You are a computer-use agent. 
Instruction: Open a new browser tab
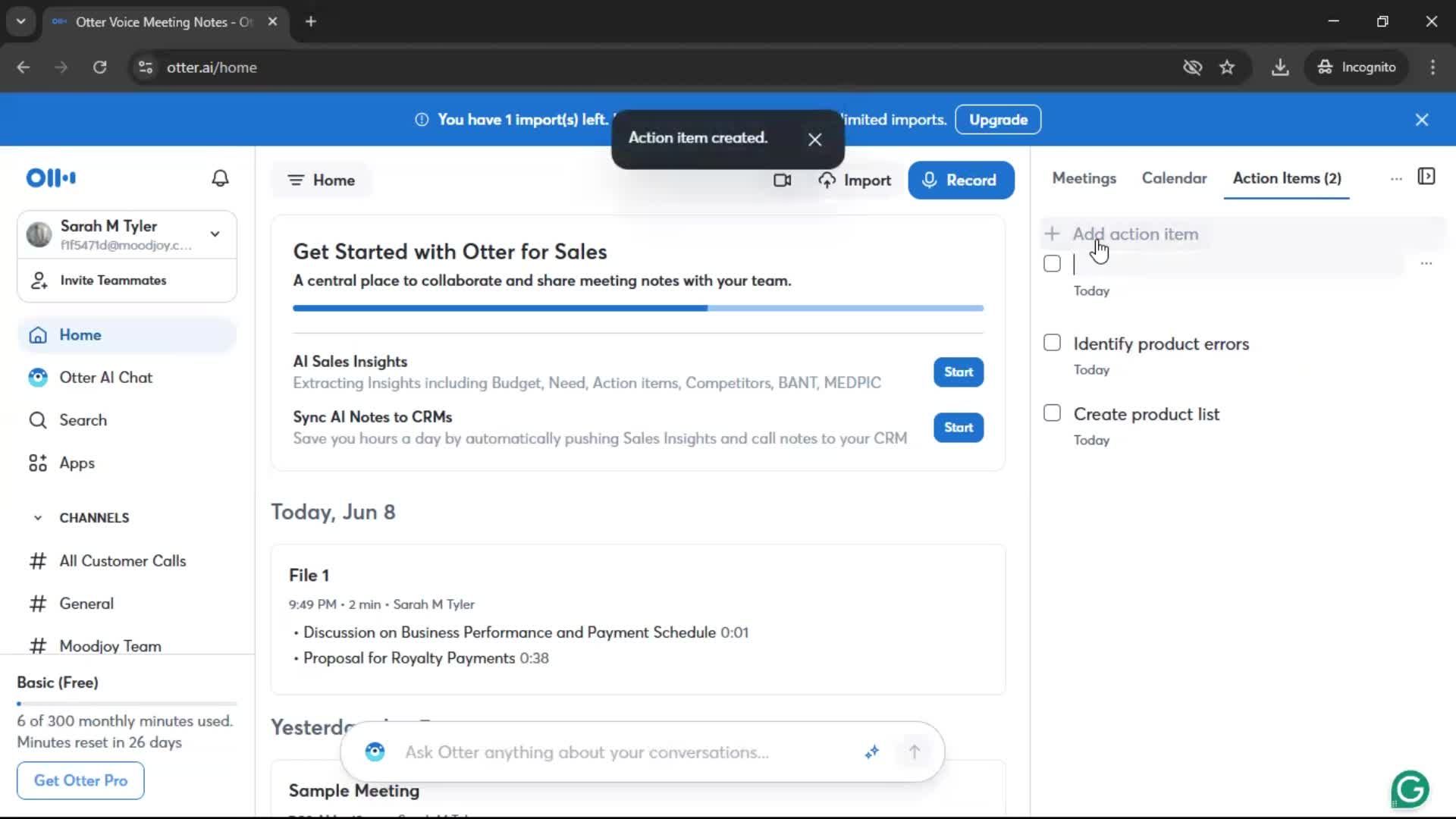(311, 22)
